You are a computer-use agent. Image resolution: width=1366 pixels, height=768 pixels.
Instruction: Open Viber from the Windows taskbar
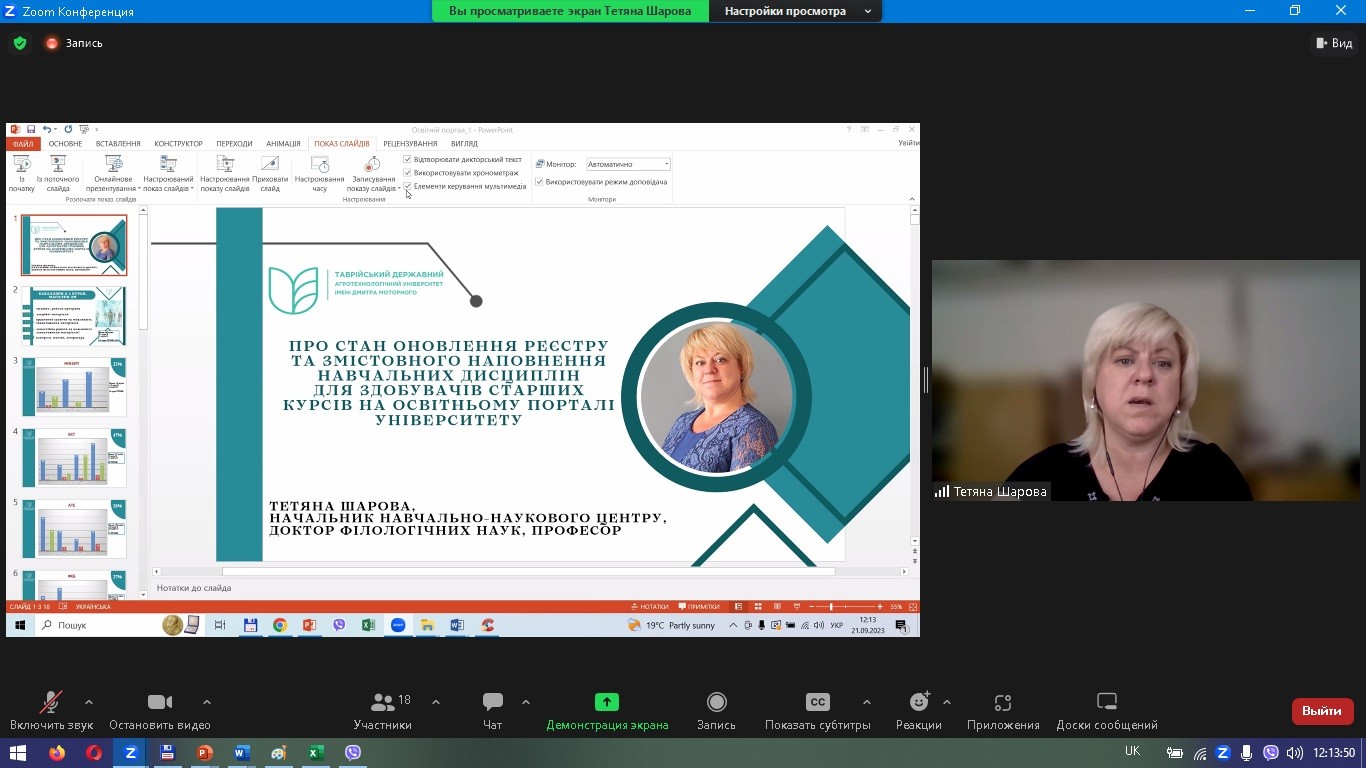click(352, 753)
